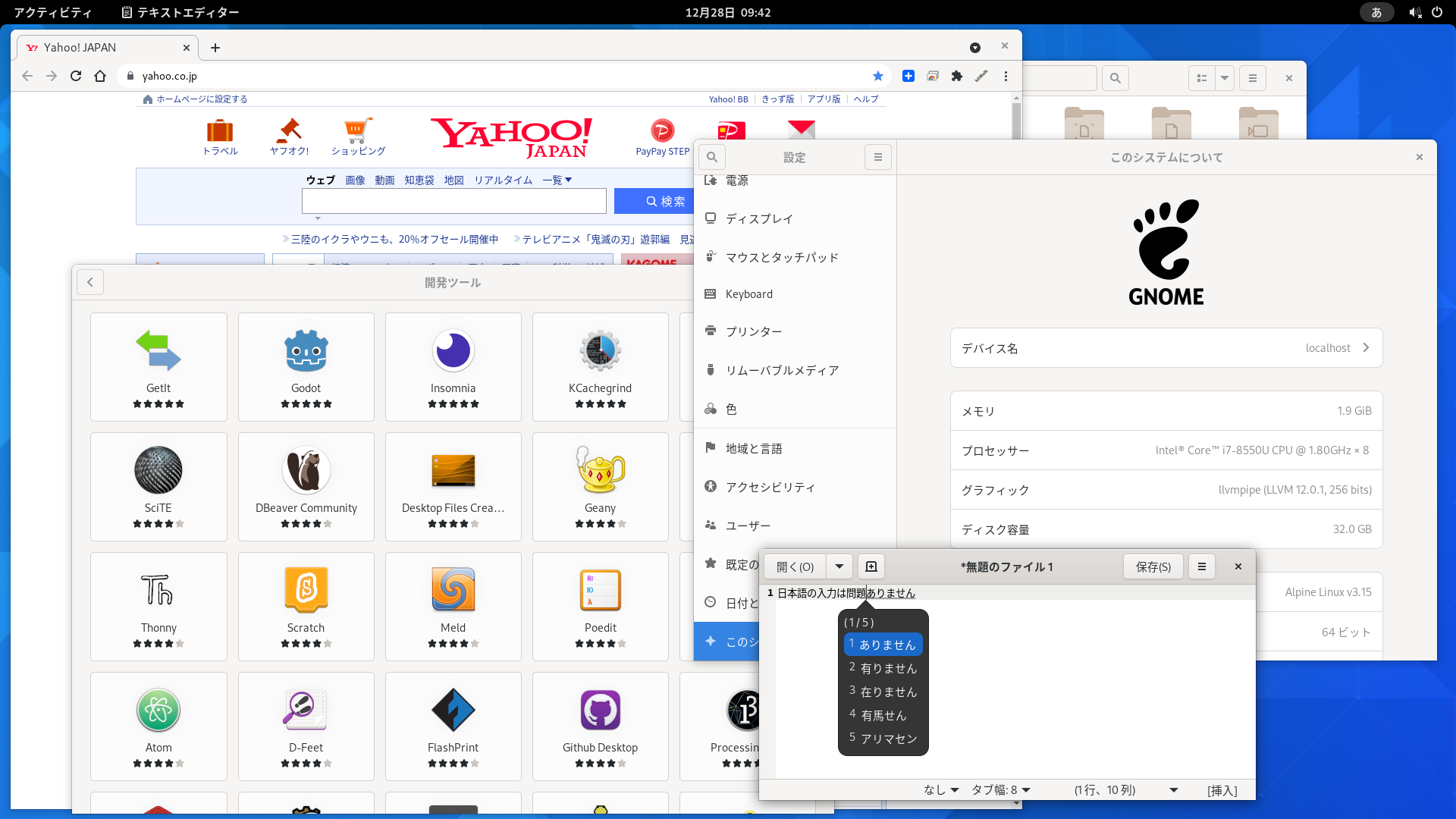This screenshot has height=819, width=1456.
Task: Click the PayPay STEP icon
Action: coord(662,130)
